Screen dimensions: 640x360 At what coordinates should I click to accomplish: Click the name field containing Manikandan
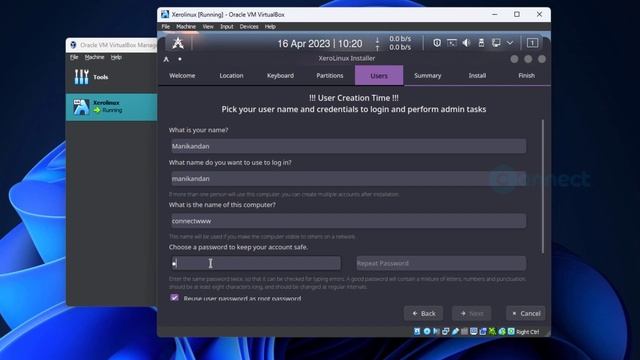[349, 146]
